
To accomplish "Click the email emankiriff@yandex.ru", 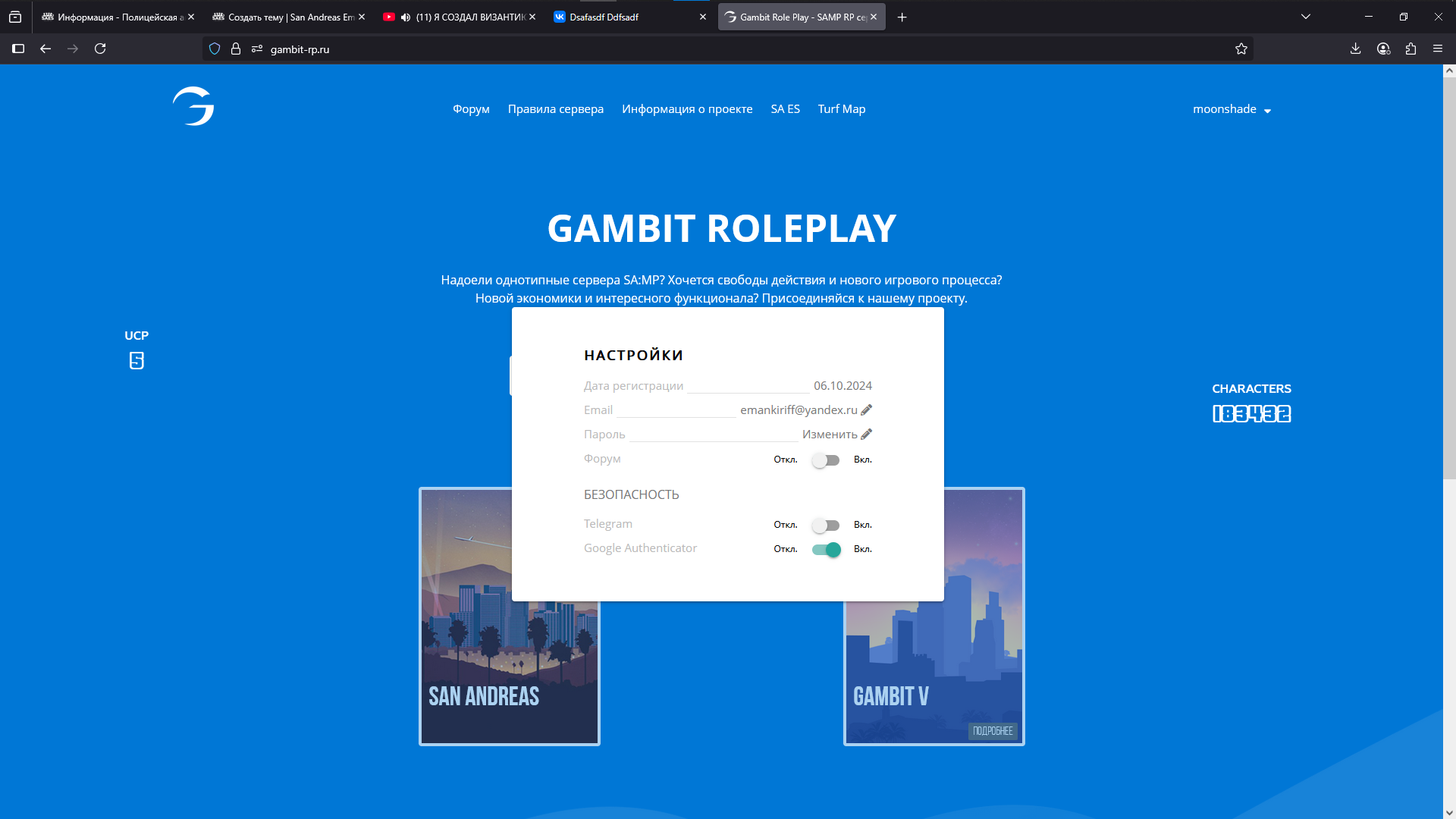I will click(799, 409).
